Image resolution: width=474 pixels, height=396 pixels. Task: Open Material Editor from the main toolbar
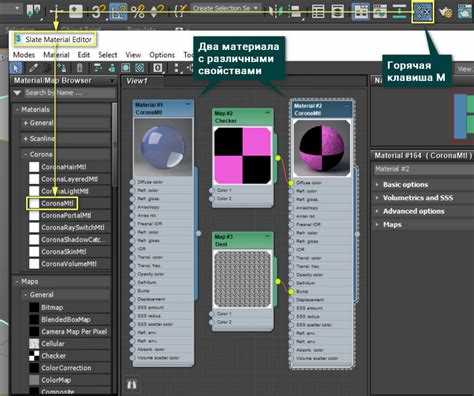(423, 12)
